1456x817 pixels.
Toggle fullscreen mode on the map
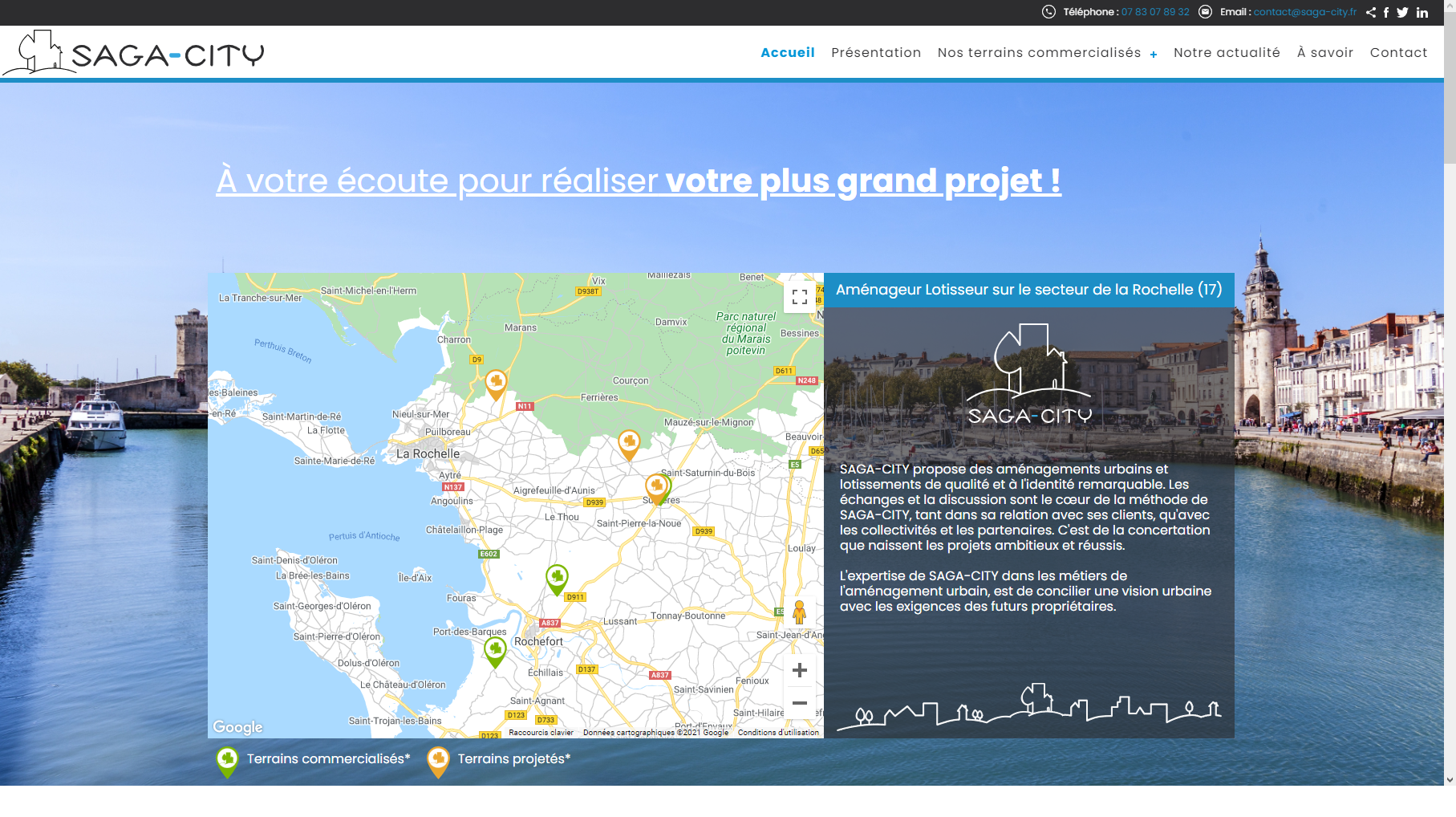point(800,298)
